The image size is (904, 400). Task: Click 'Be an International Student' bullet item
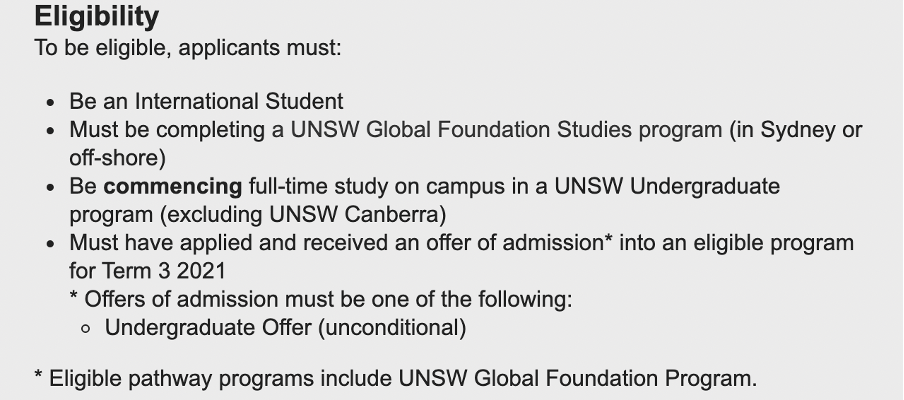pyautogui.click(x=206, y=101)
